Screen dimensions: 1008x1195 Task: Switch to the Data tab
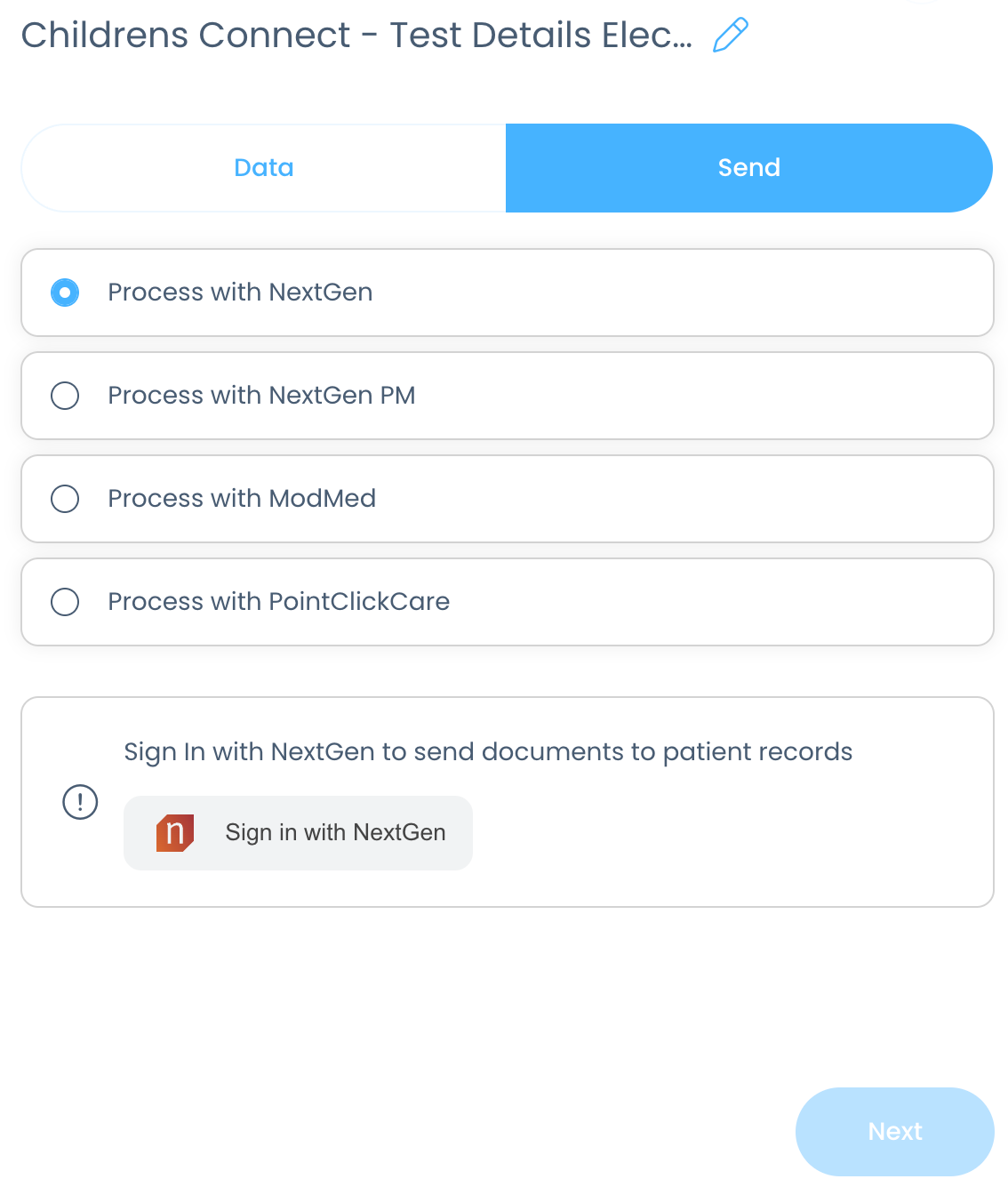(264, 168)
